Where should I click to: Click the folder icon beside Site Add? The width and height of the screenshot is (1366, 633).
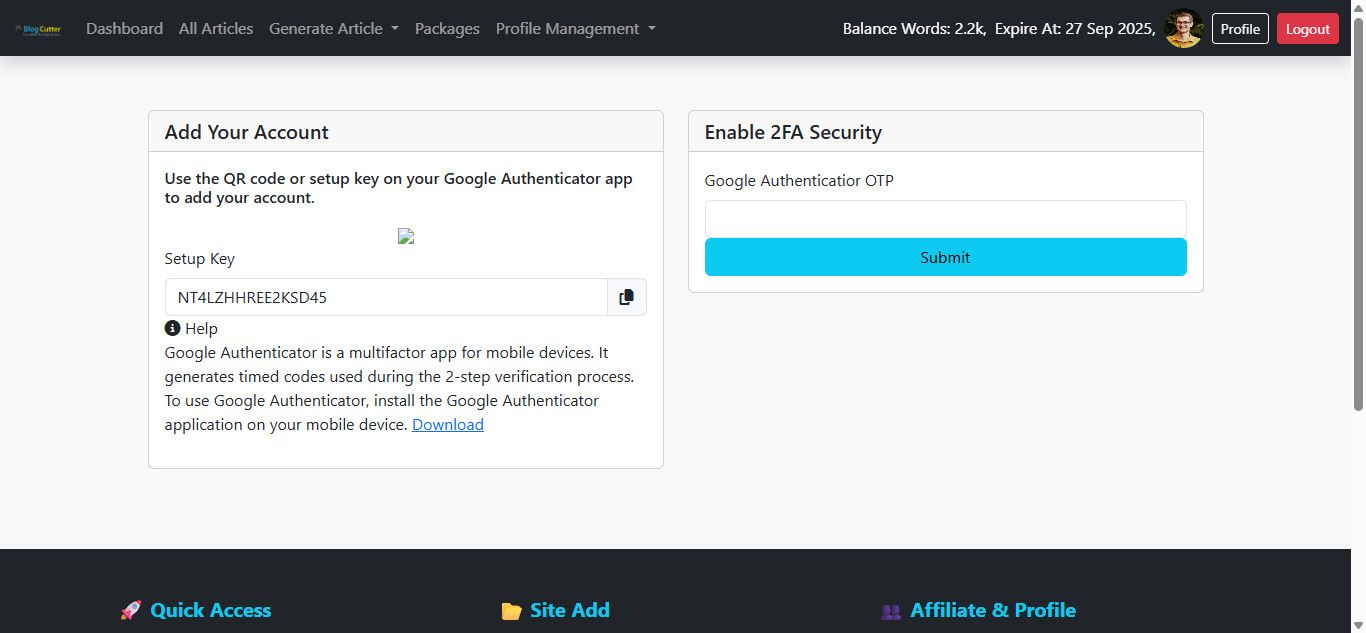click(511, 611)
